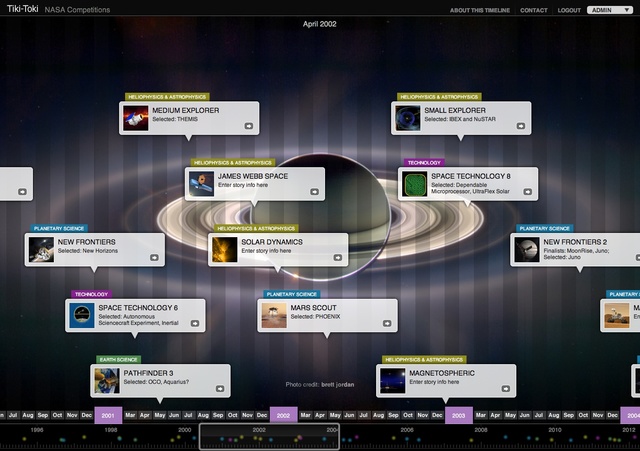The width and height of the screenshot is (640, 451).
Task: Open the arrow icon on Medium Explorer card
Action: click(249, 126)
